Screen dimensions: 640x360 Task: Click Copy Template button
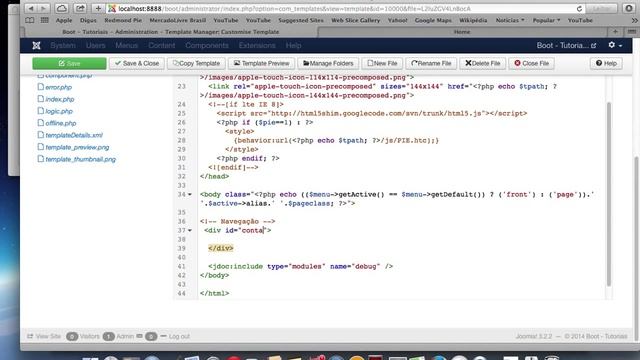[196, 63]
